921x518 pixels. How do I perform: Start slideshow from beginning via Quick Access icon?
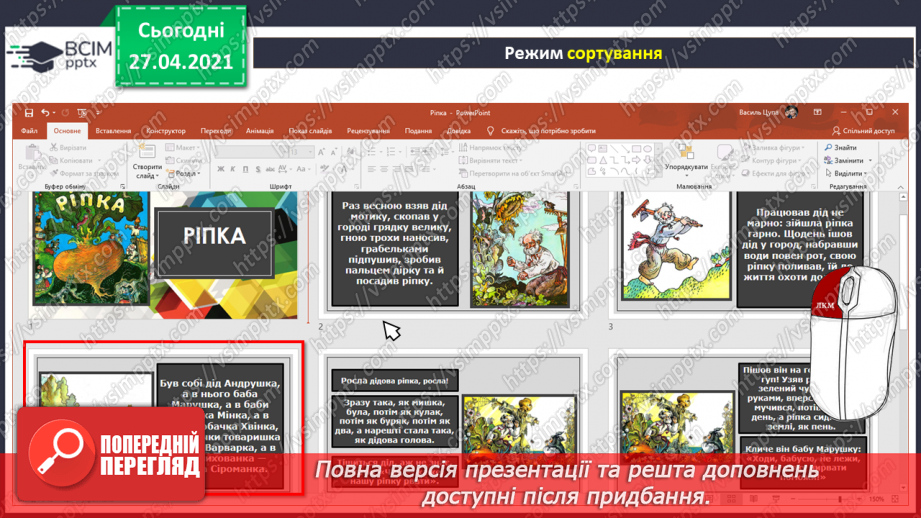click(x=82, y=113)
